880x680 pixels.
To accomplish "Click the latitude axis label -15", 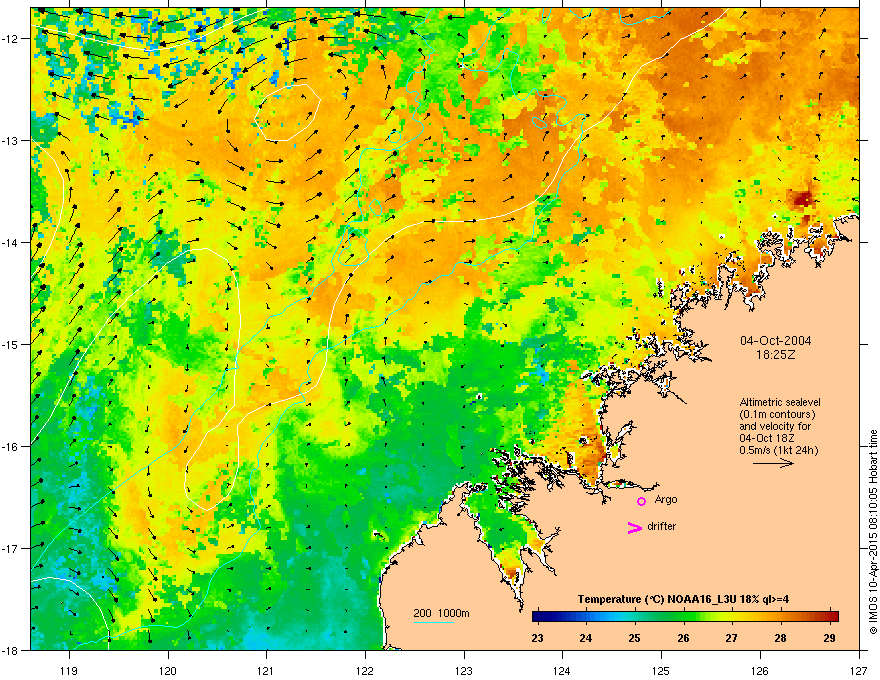I will [10, 344].
